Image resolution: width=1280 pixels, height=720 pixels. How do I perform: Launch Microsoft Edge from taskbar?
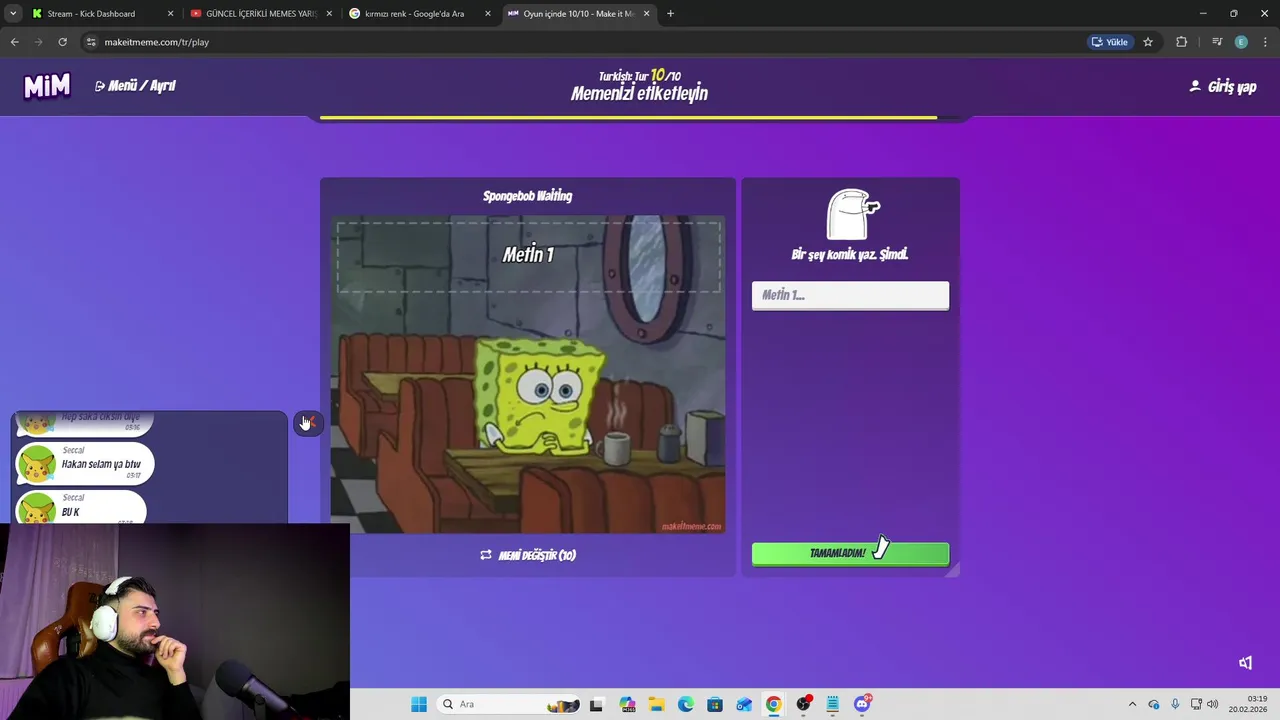coord(686,704)
